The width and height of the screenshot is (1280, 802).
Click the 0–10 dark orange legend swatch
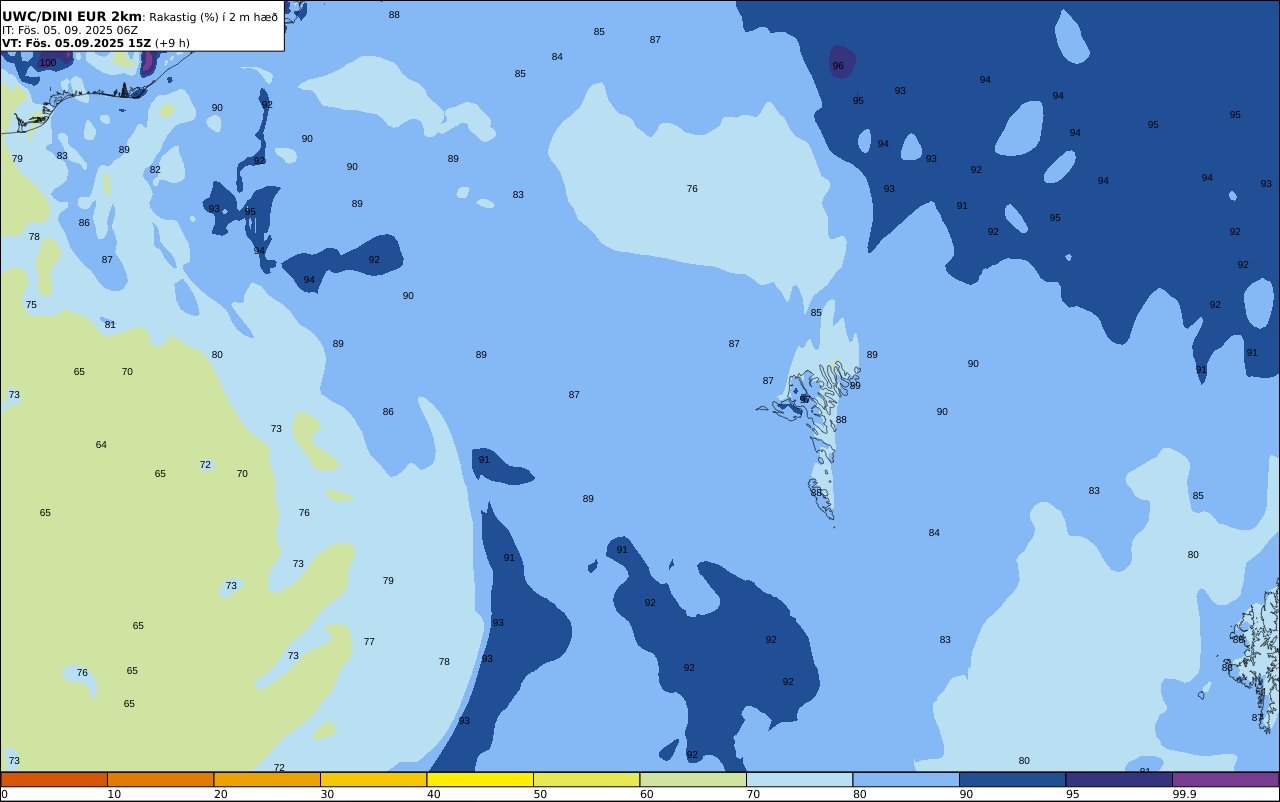54,779
